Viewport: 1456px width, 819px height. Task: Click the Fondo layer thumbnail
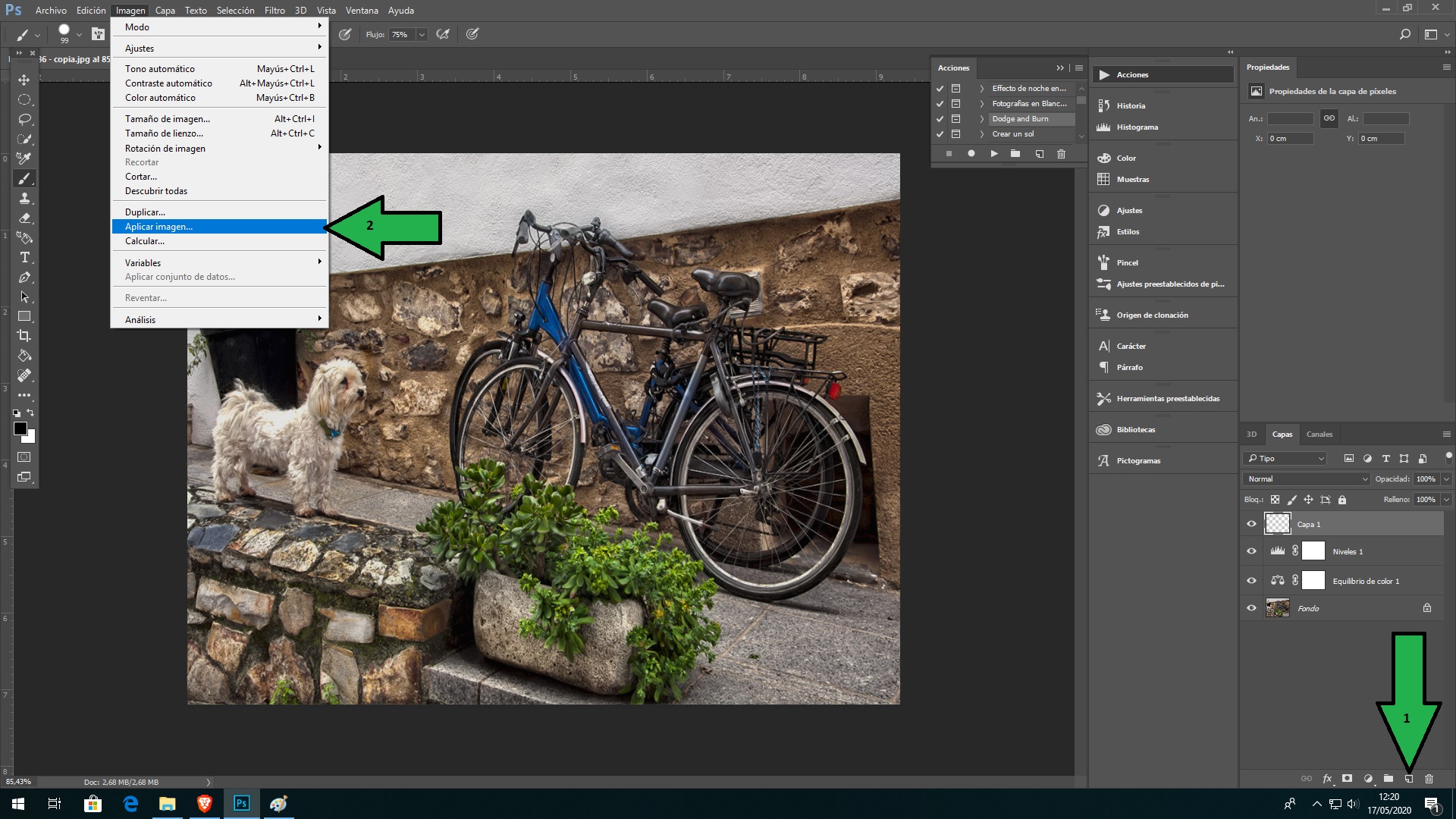(1277, 608)
